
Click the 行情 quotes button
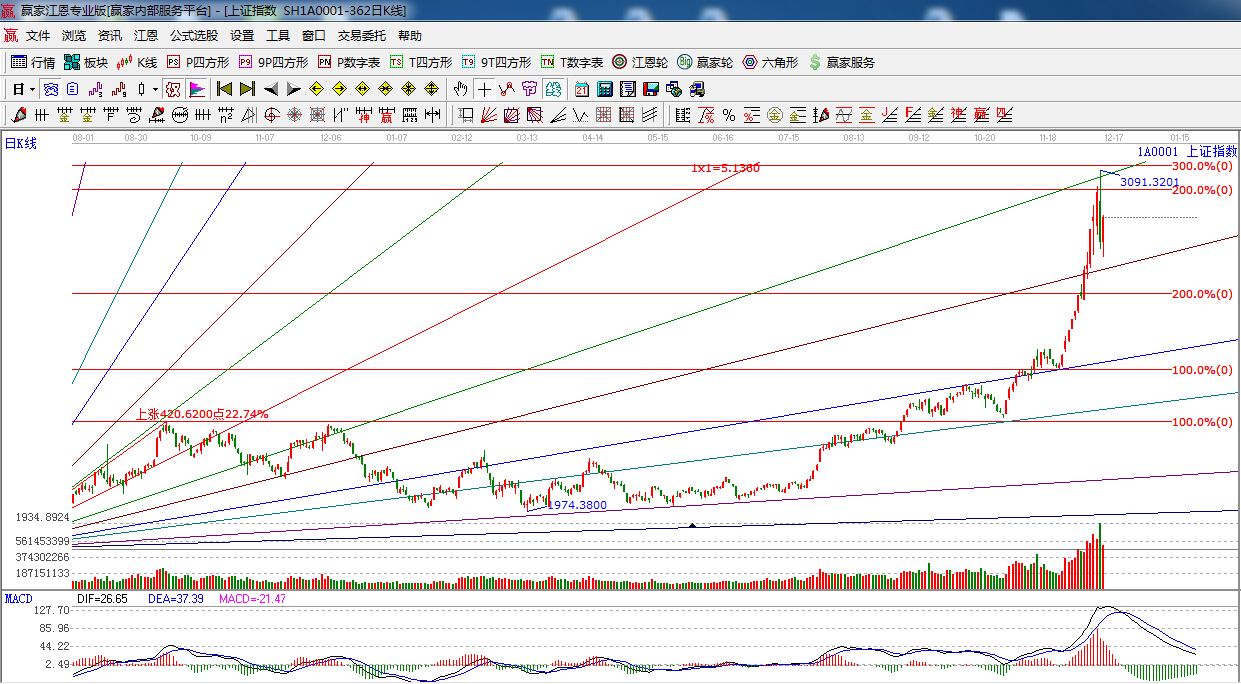point(33,62)
